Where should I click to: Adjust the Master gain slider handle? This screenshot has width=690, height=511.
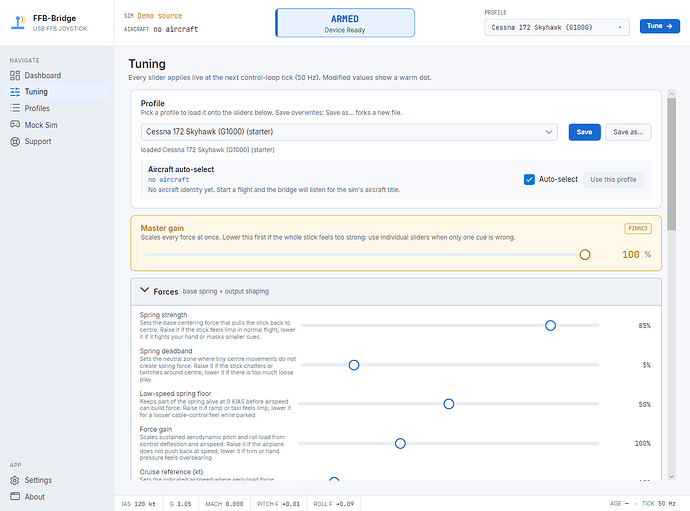tap(584, 254)
